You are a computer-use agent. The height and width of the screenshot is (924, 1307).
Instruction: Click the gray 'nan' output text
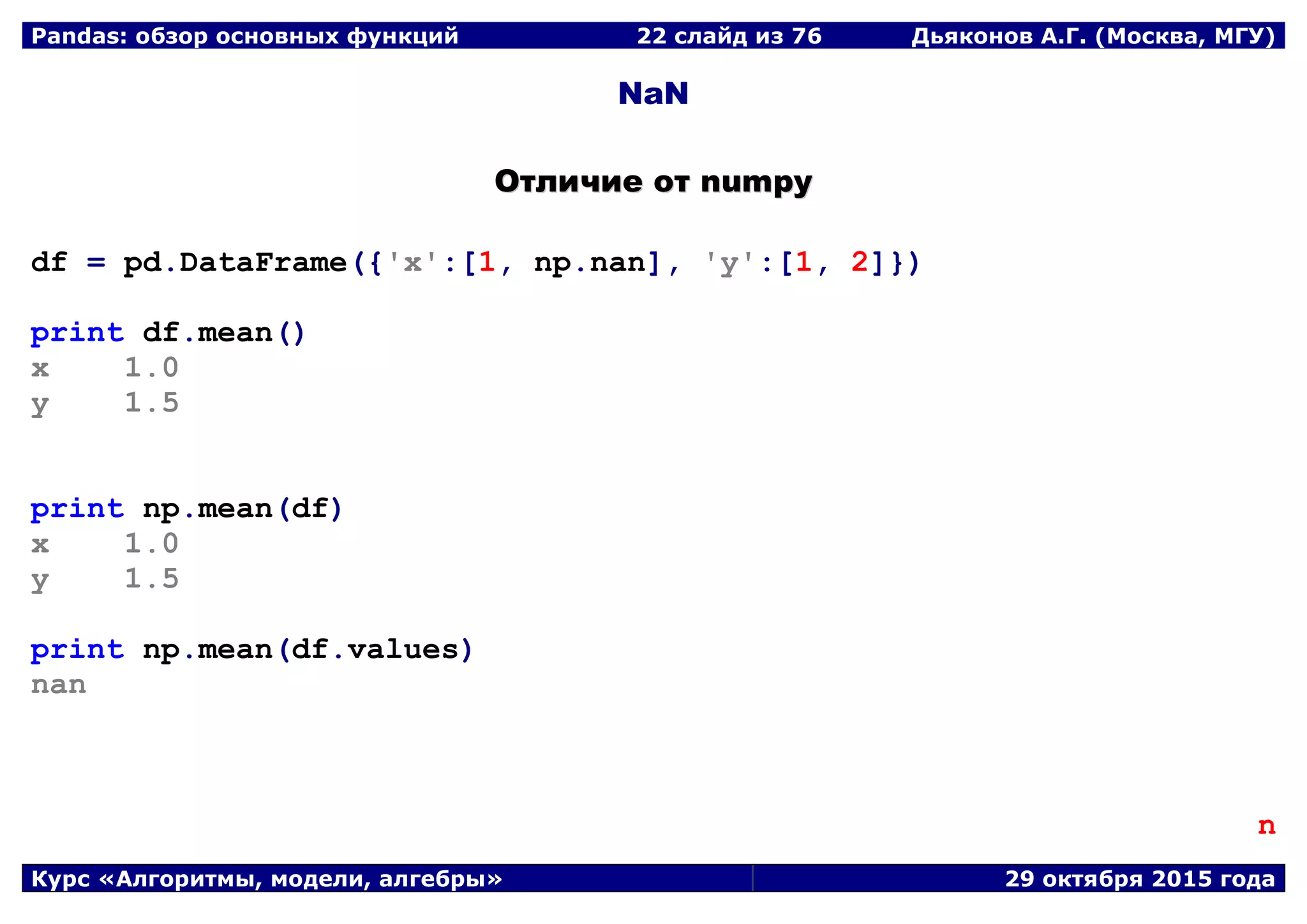59,685
